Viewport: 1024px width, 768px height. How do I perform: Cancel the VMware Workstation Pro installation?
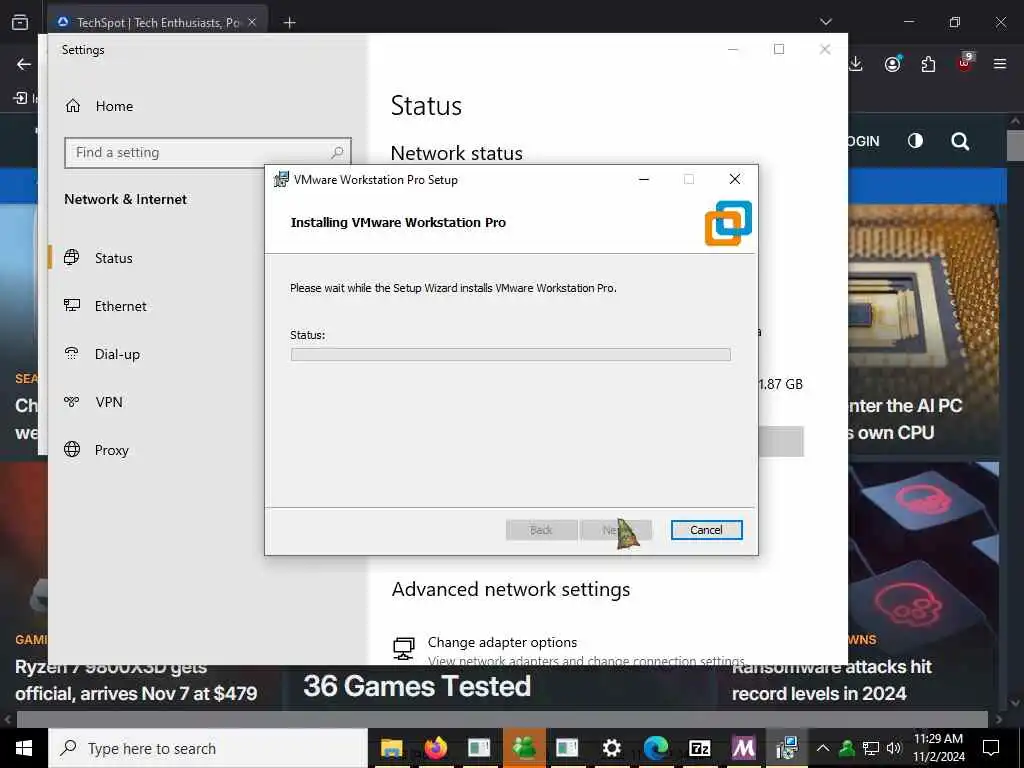(x=707, y=530)
